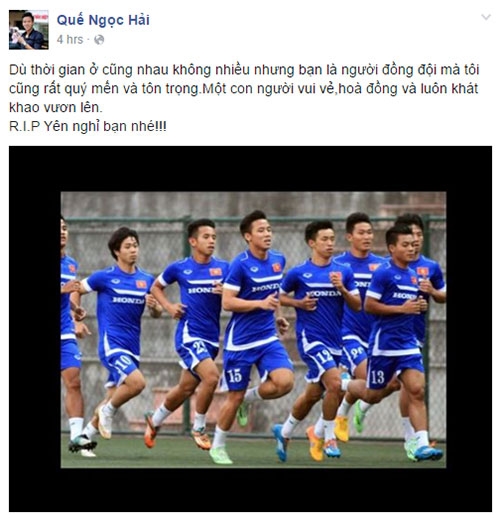Click the globe public audience icon
The image size is (500, 518).
pyautogui.click(x=99, y=40)
